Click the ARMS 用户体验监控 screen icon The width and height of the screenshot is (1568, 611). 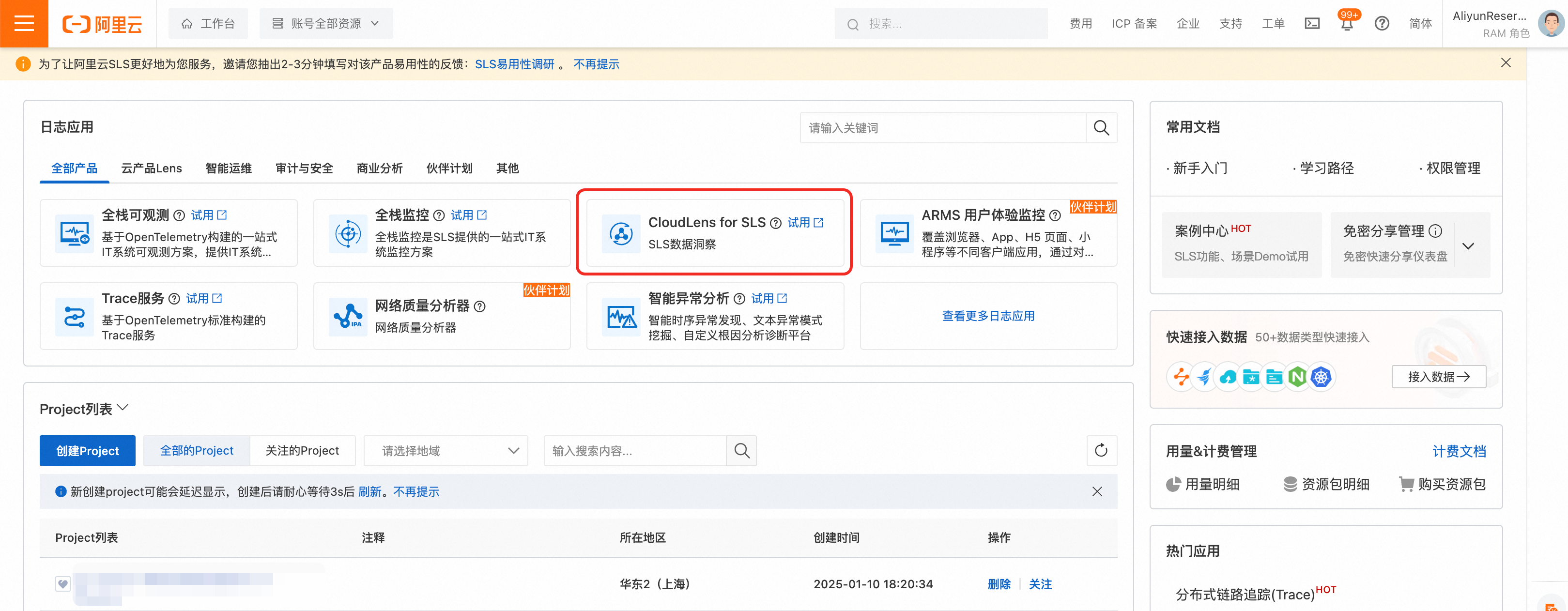coord(894,233)
